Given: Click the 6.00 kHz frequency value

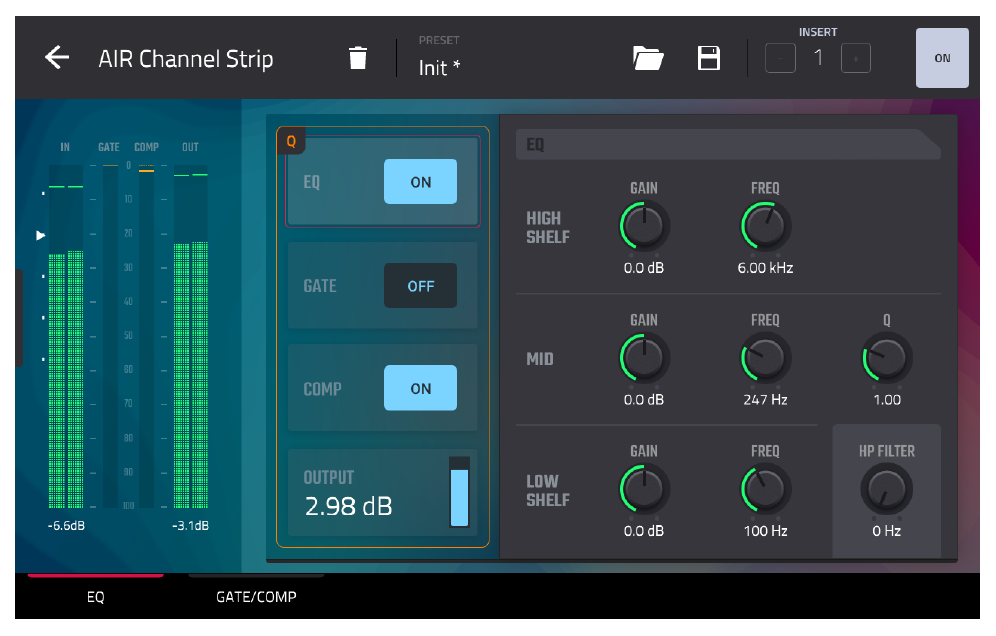Looking at the screenshot, I should (765, 267).
